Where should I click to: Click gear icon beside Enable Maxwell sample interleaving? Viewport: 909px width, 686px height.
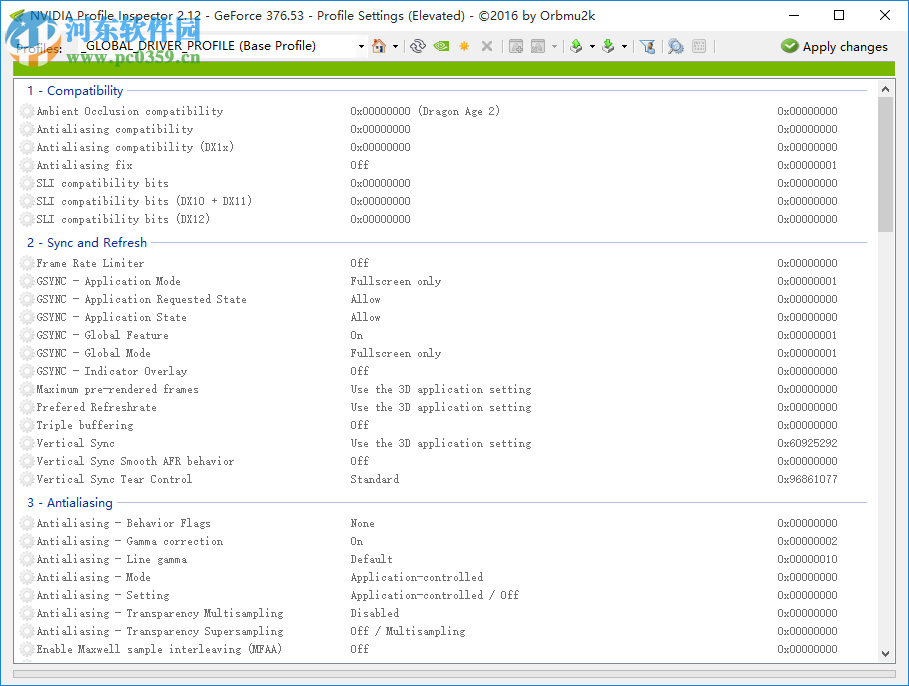27,649
